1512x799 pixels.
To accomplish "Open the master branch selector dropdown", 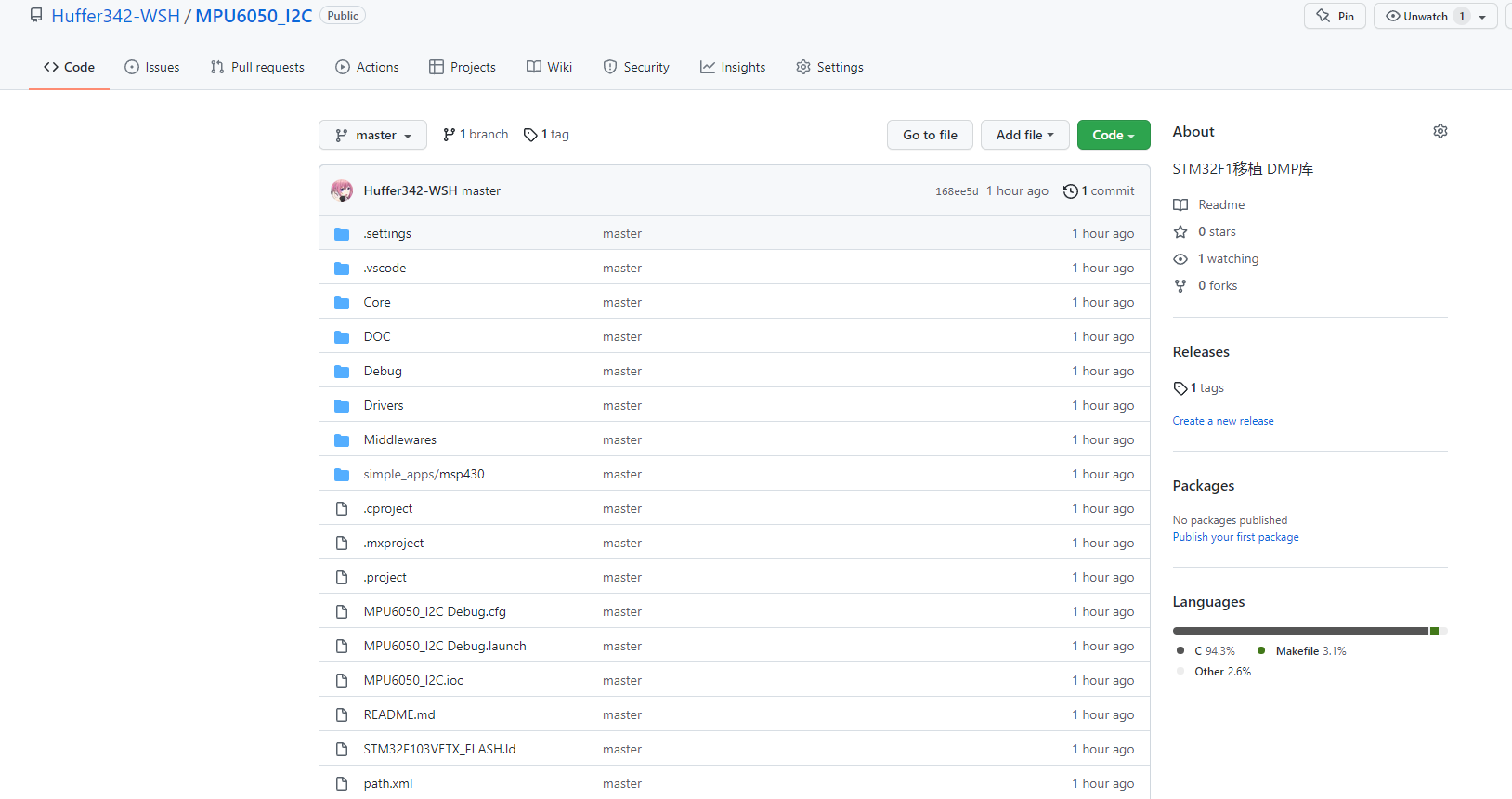I will 372,135.
